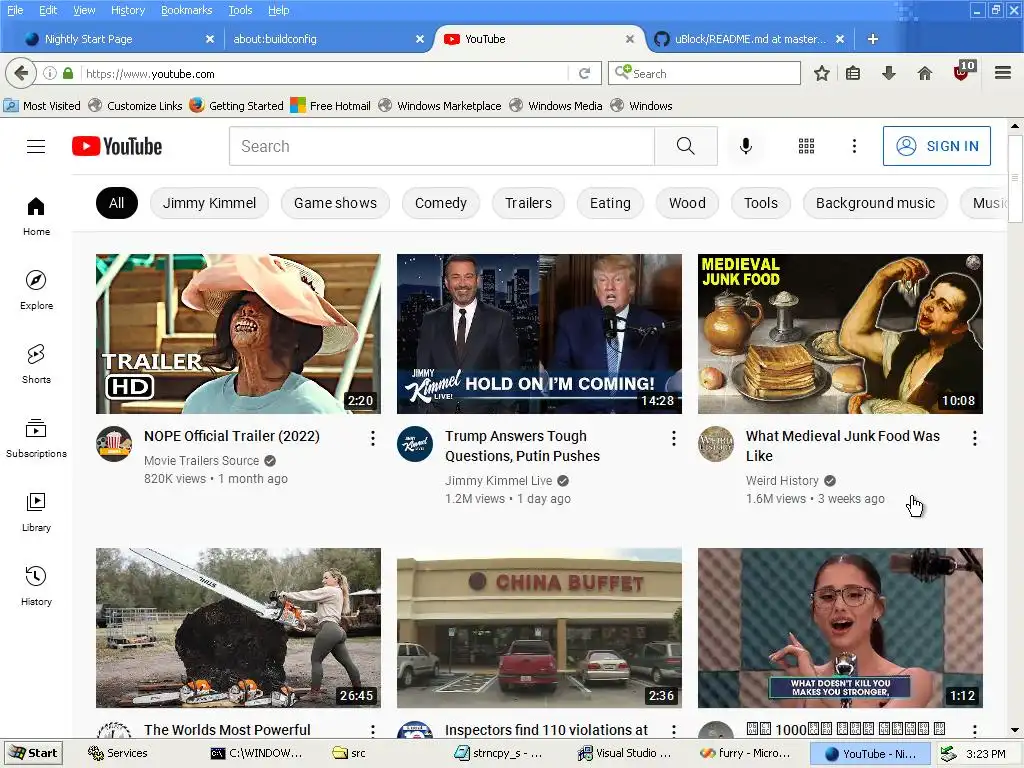Click the Windows Start button
Image resolution: width=1024 pixels, height=768 pixels.
33,753
